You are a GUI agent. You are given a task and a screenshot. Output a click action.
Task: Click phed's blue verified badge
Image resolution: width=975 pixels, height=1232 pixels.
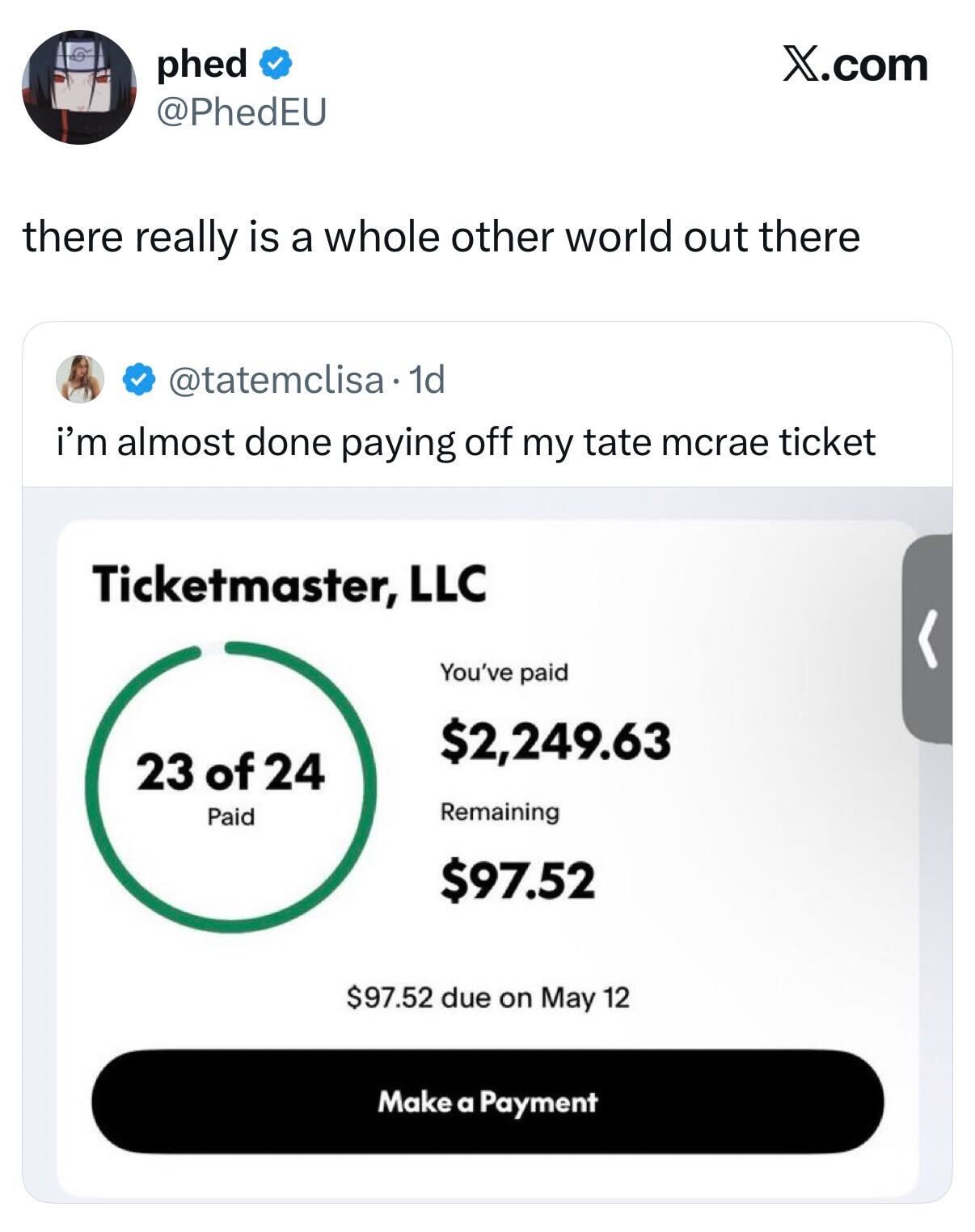(x=276, y=64)
